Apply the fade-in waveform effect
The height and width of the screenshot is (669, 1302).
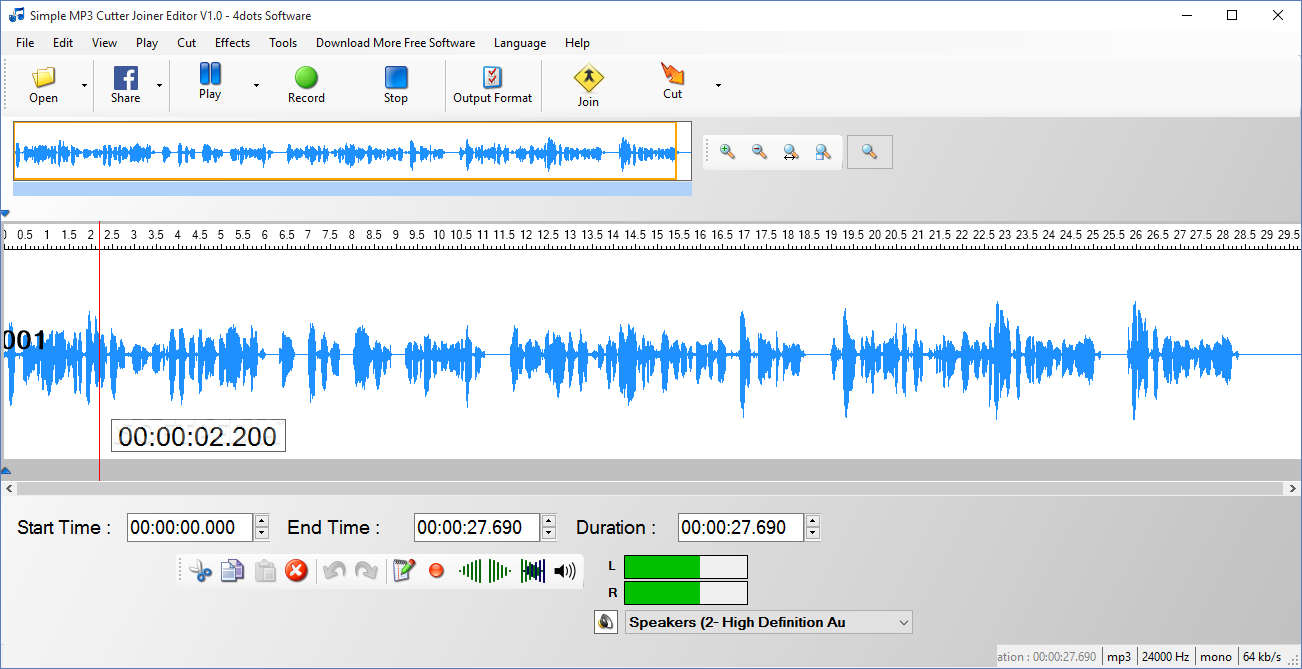click(470, 571)
